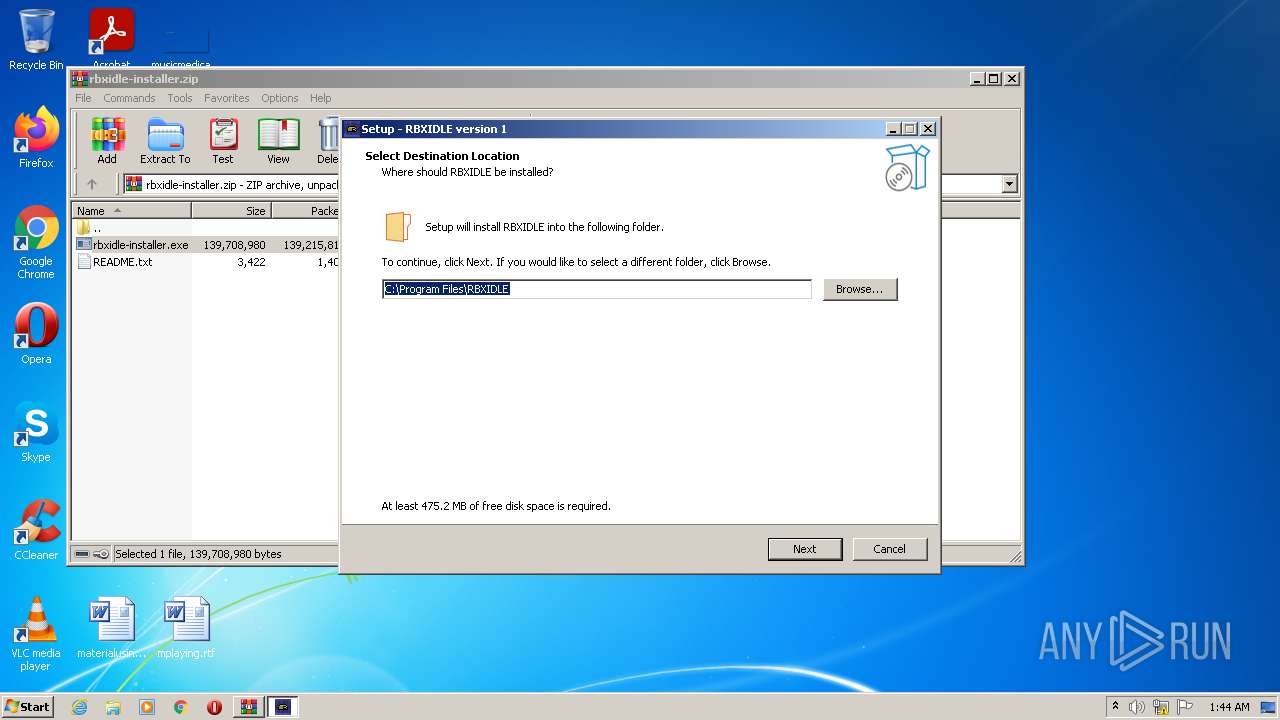Select the parent folder '..' entry

coord(89,228)
